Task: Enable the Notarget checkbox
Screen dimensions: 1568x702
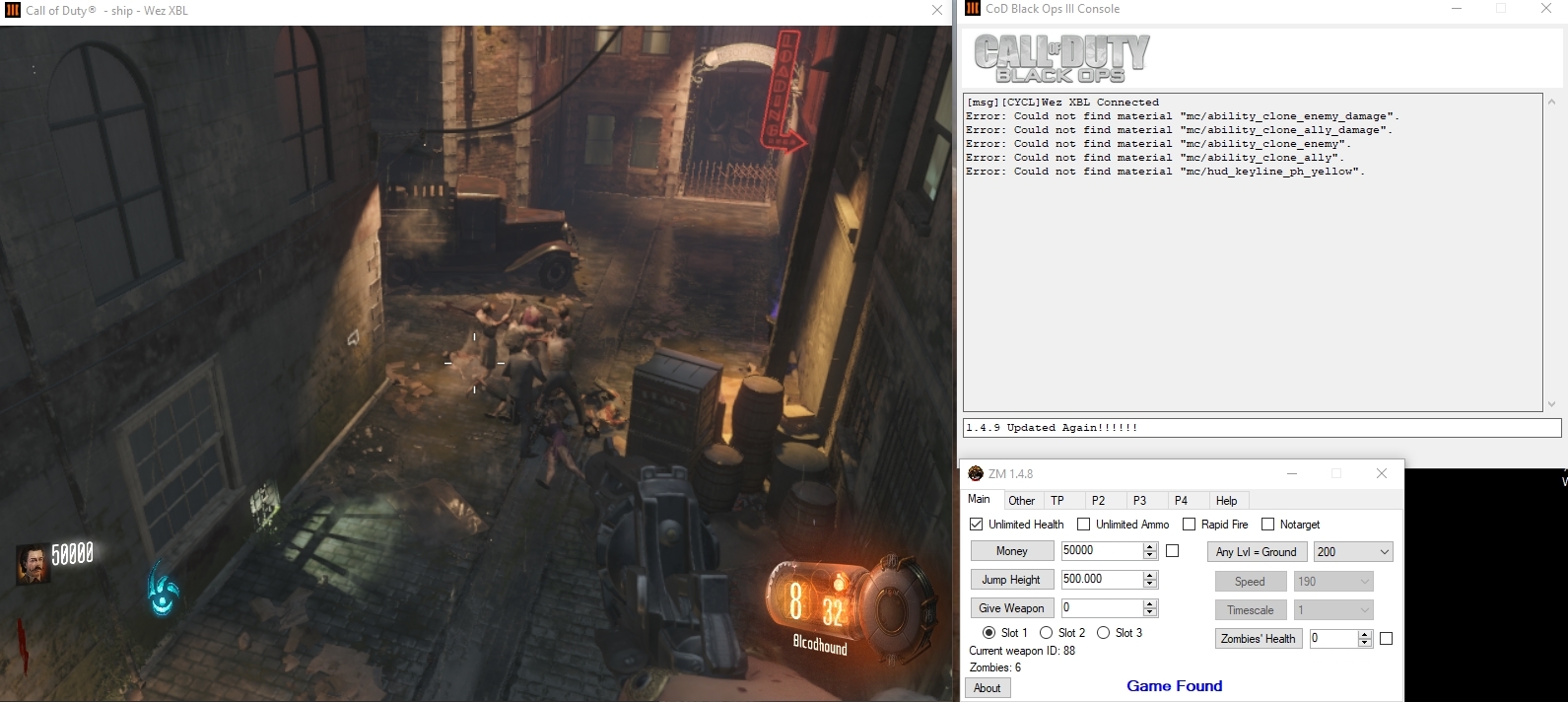Action: click(x=1267, y=525)
